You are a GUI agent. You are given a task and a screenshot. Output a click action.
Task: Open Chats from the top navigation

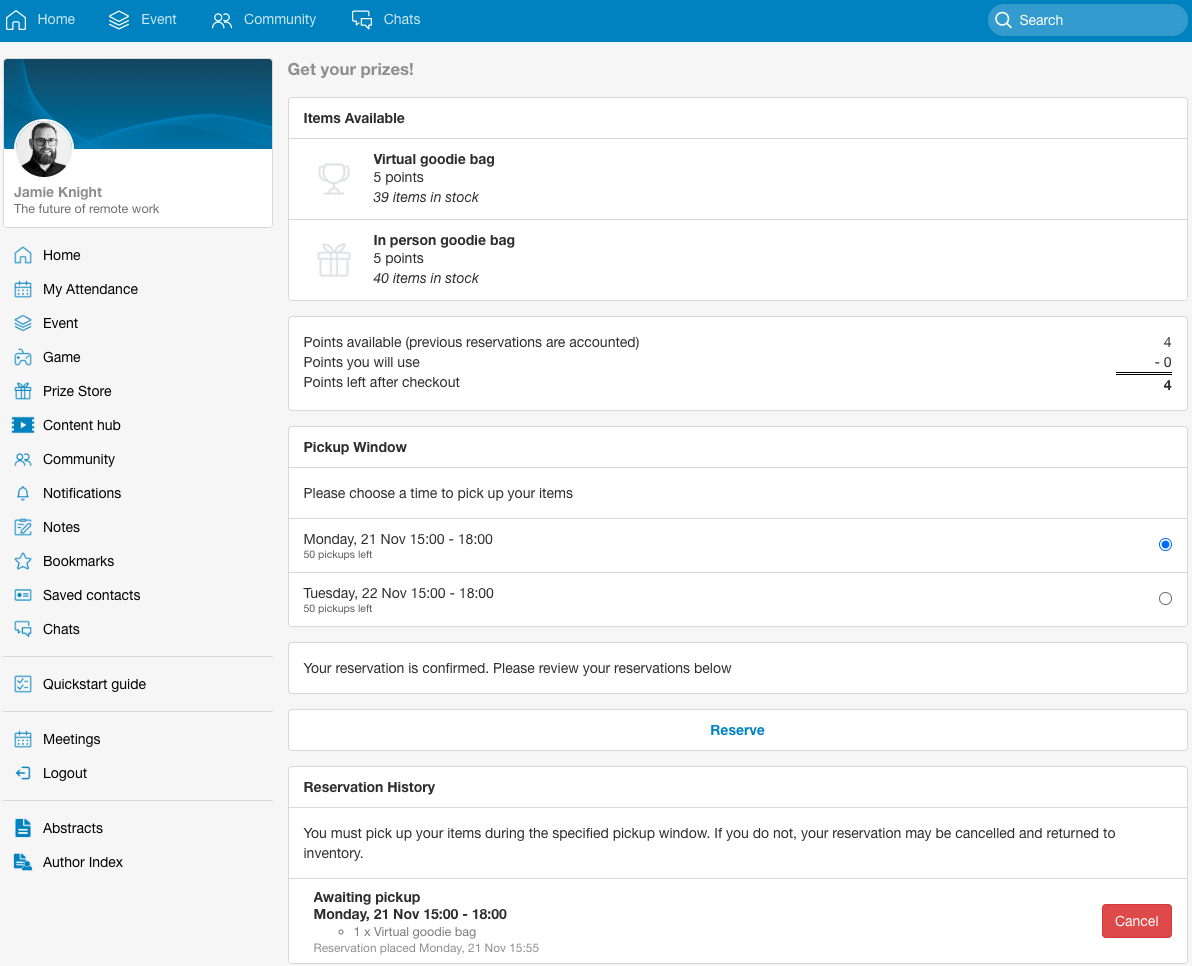(x=386, y=20)
